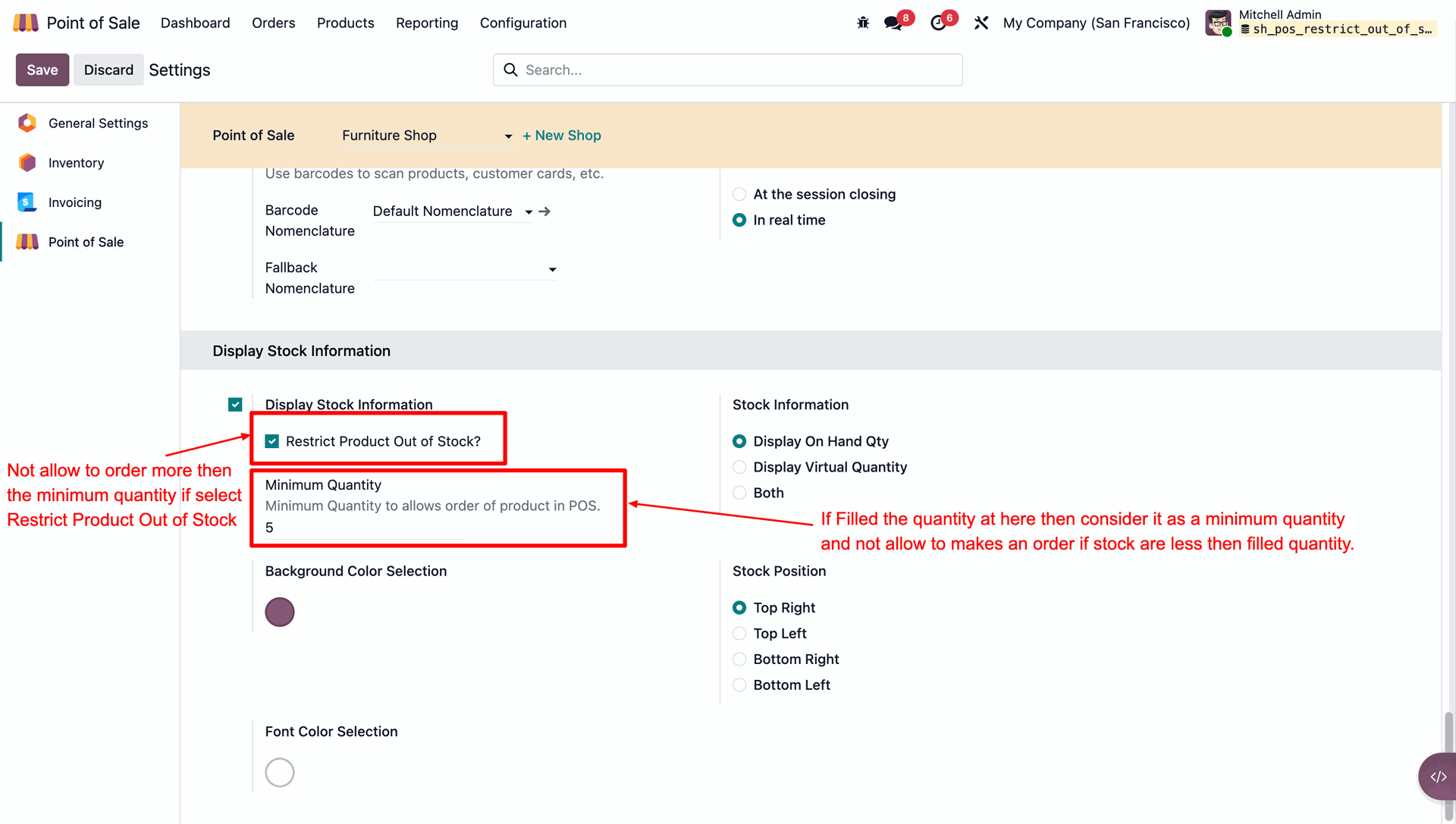
Task: Open the chat messages icon
Action: point(893,23)
